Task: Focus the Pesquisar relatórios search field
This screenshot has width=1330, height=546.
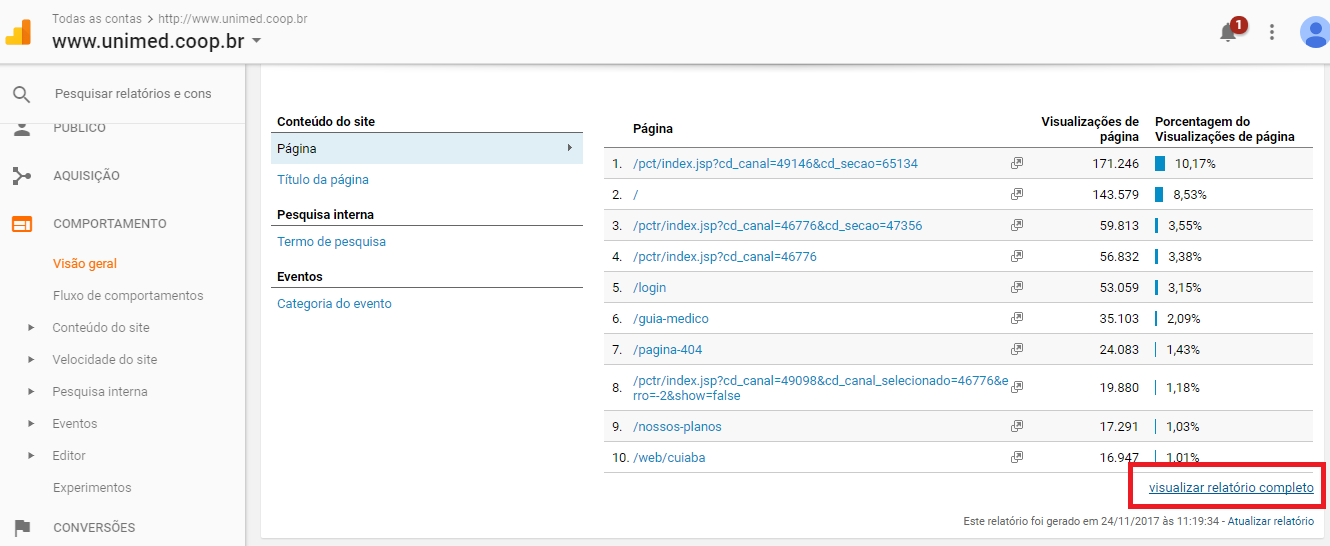Action: [133, 94]
